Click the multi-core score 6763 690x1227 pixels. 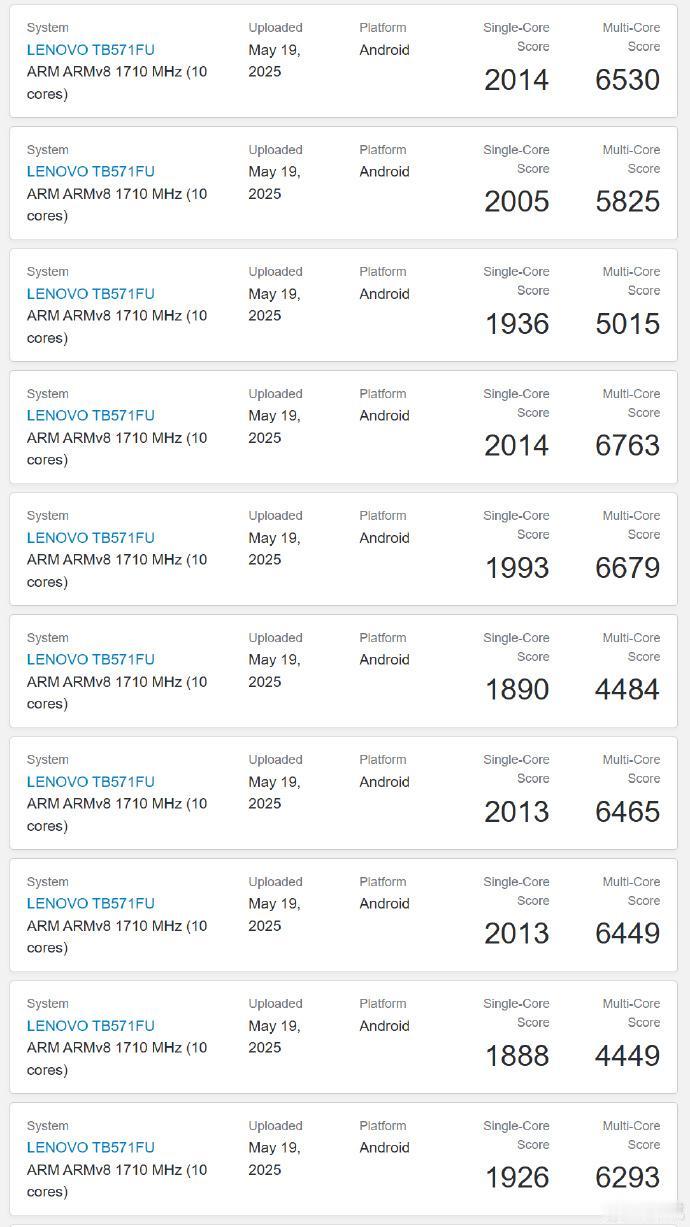628,446
